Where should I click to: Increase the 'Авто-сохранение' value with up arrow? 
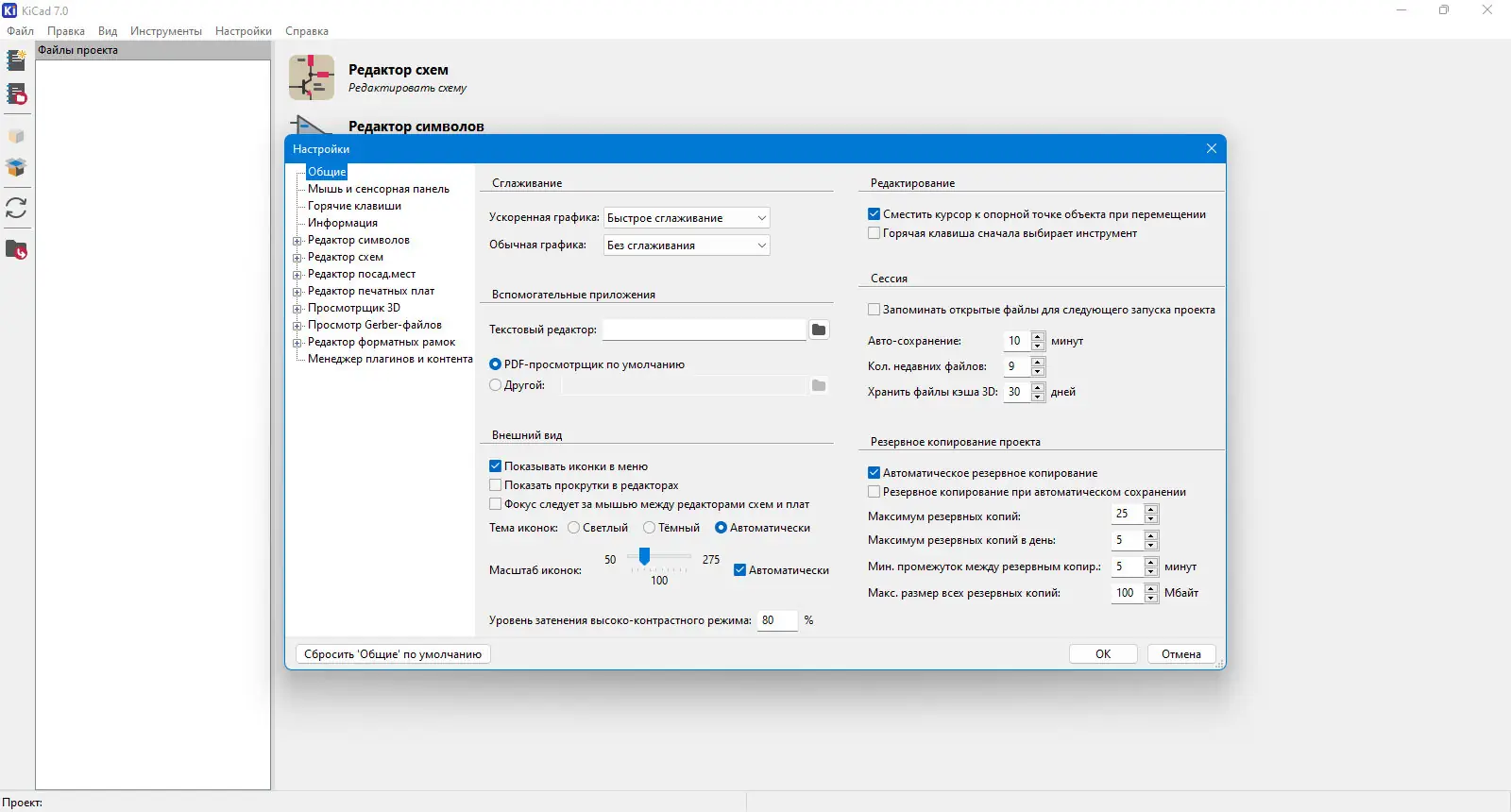[1038, 336]
